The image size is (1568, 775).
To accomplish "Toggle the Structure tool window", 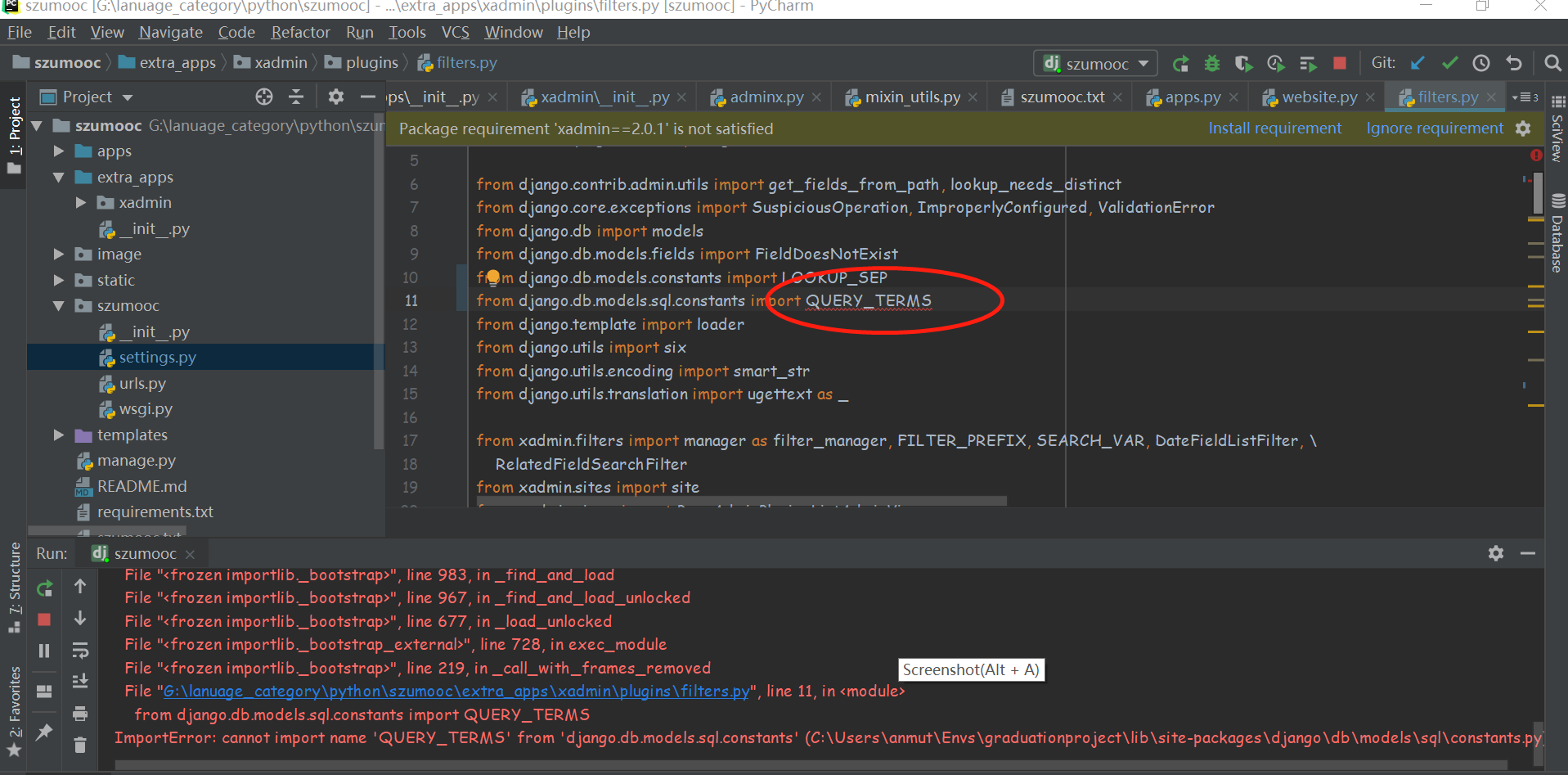I will click(x=14, y=588).
